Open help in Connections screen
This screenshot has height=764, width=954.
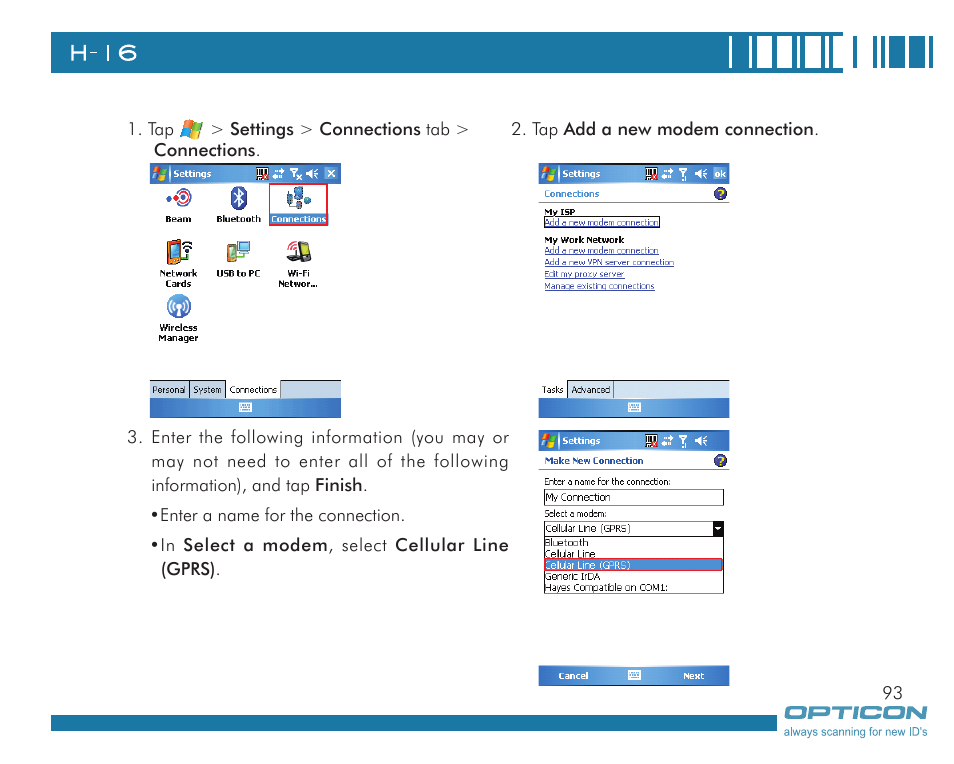coord(720,193)
